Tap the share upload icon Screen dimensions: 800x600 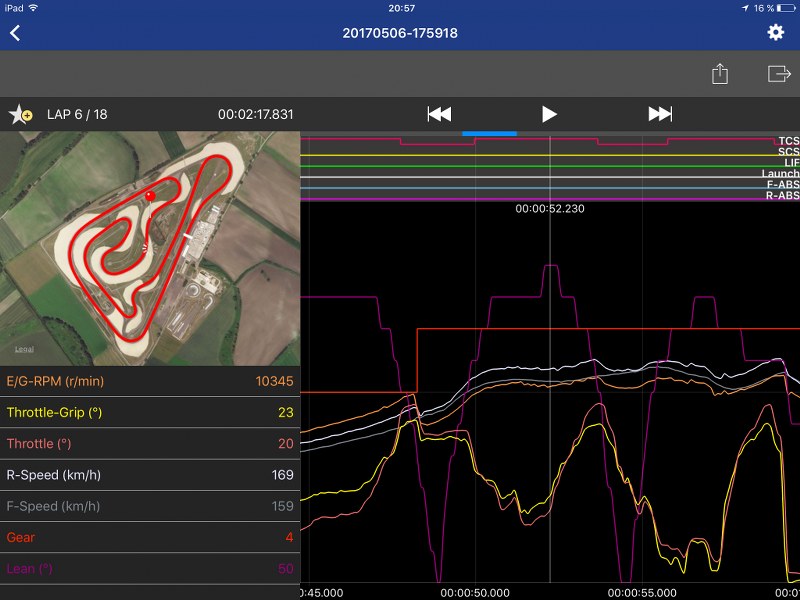point(719,74)
